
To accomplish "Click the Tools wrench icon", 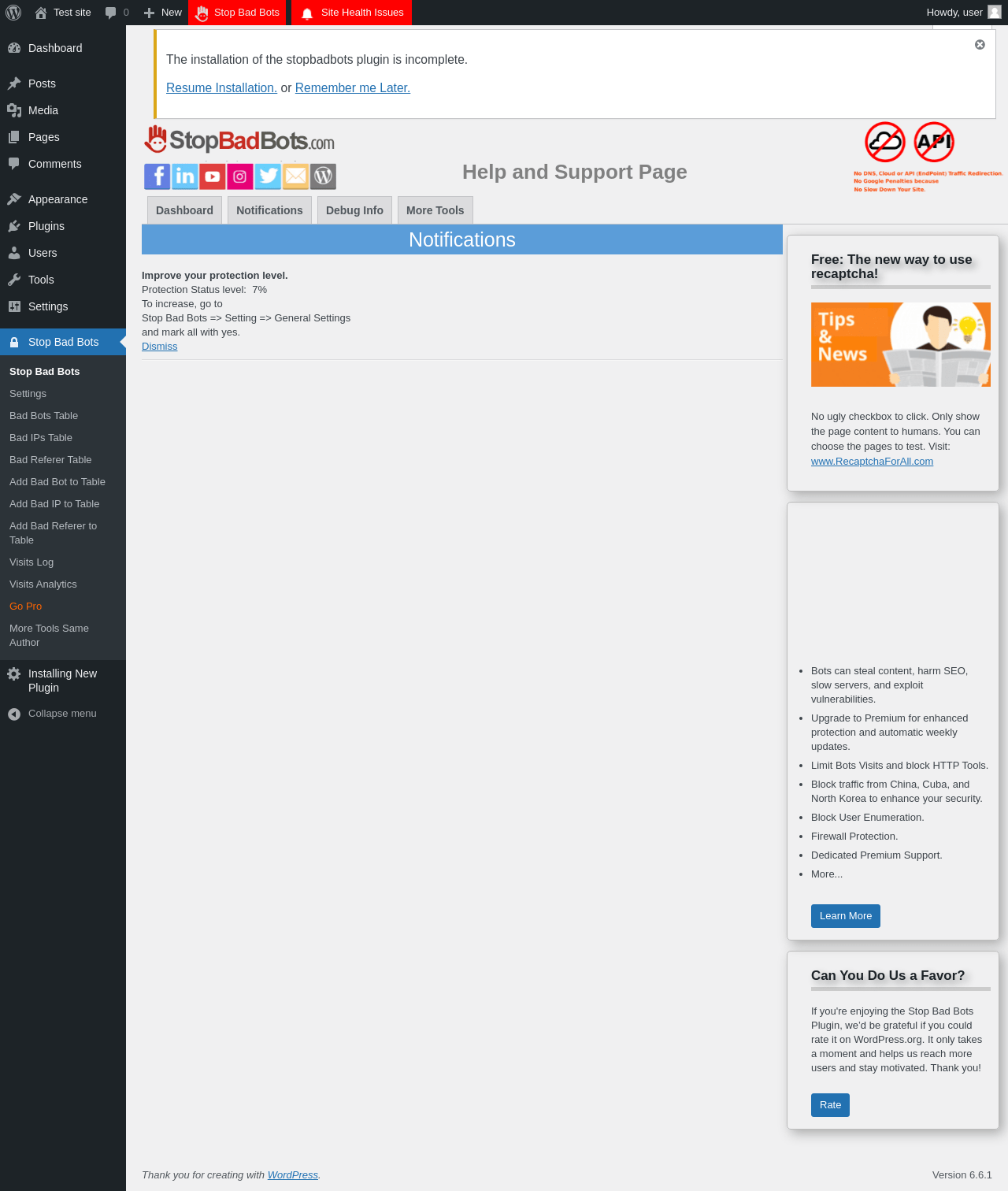I will pyautogui.click(x=14, y=280).
